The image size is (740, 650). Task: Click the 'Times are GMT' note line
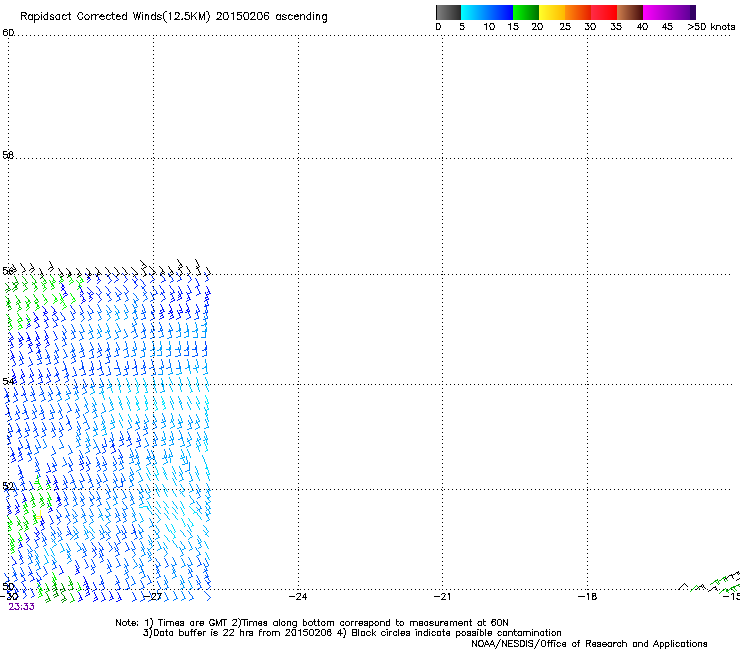click(x=312, y=623)
